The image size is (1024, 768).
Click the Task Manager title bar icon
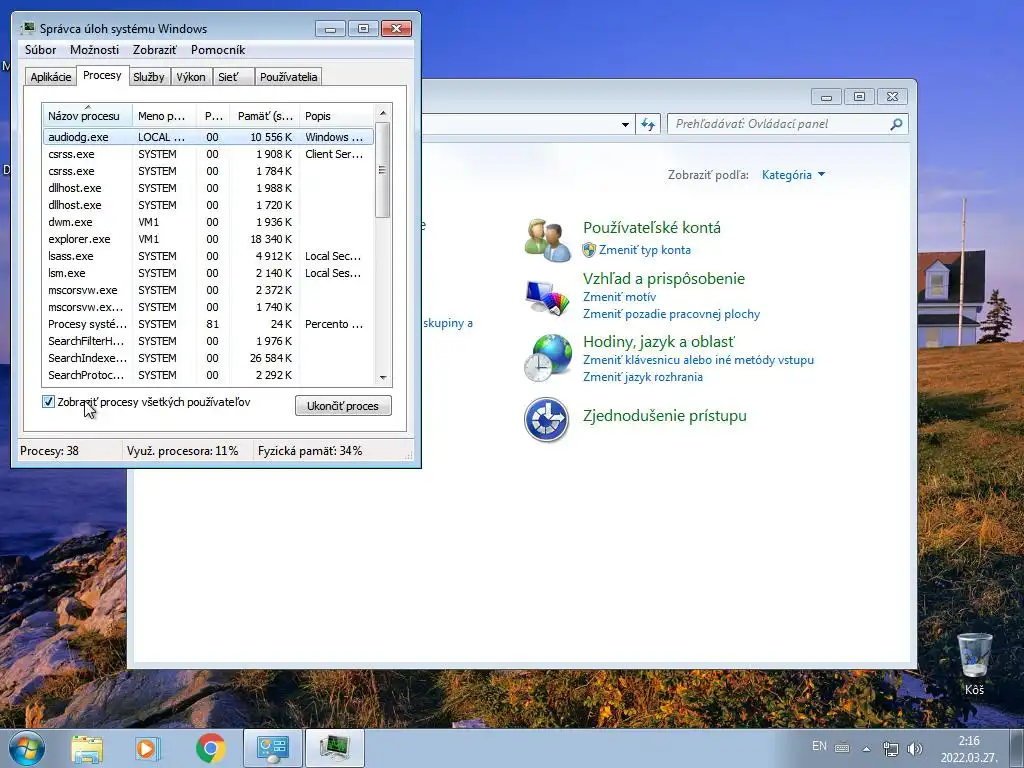coord(27,28)
